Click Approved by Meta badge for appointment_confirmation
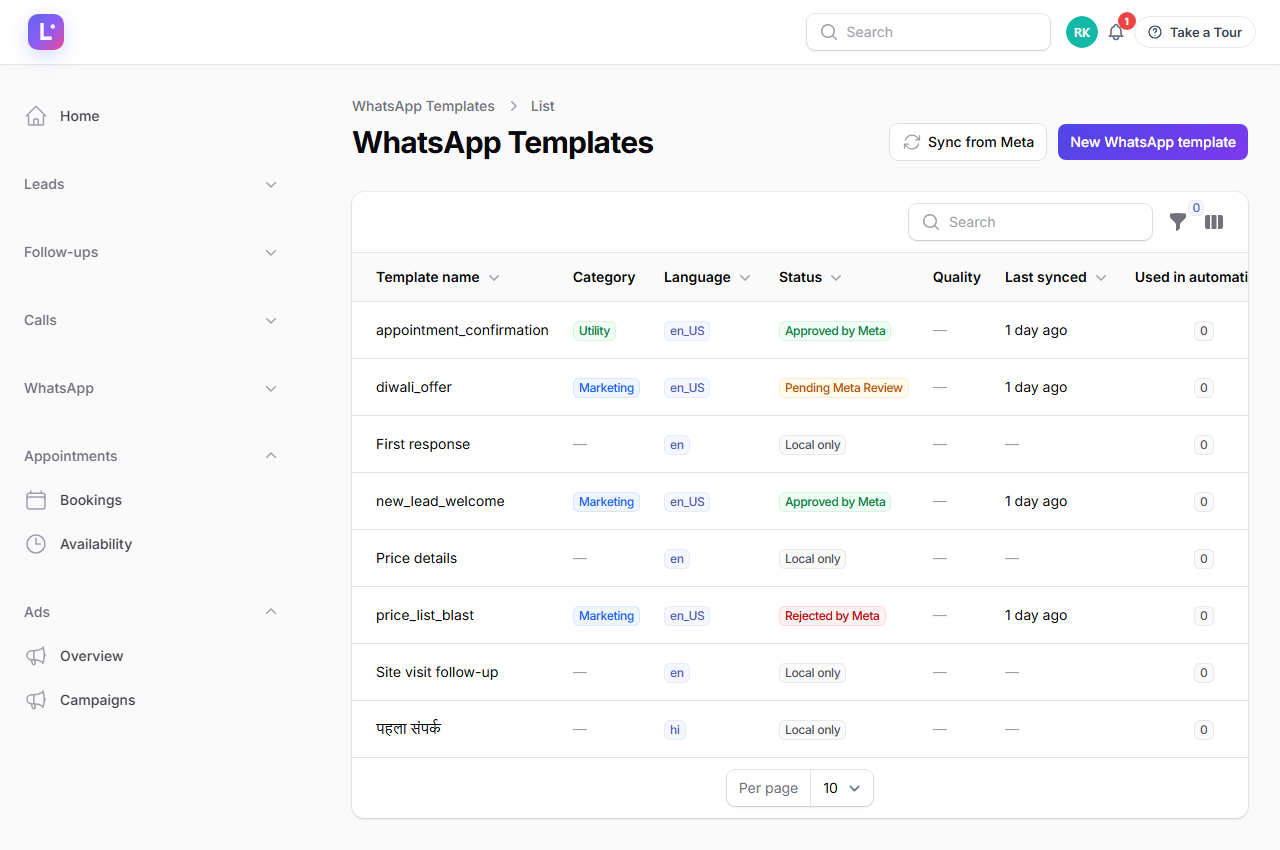 click(x=835, y=330)
